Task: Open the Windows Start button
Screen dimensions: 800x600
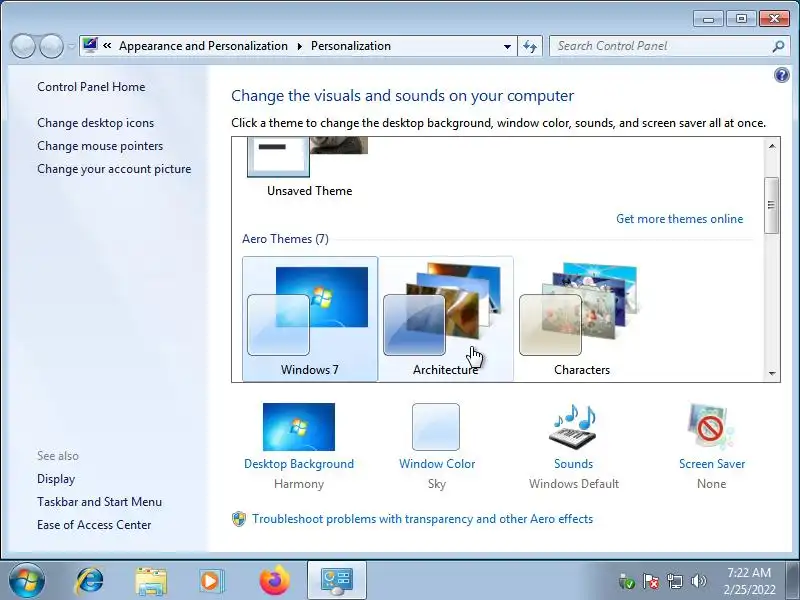Action: [x=26, y=581]
